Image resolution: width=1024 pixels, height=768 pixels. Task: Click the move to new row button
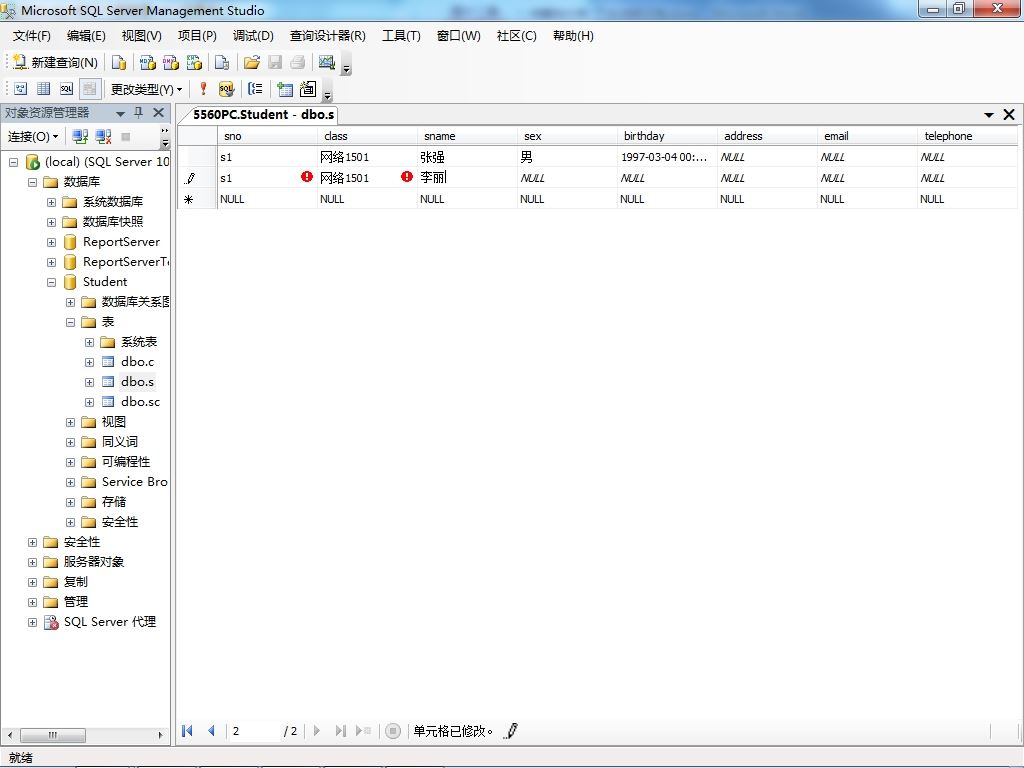pyautogui.click(x=363, y=731)
